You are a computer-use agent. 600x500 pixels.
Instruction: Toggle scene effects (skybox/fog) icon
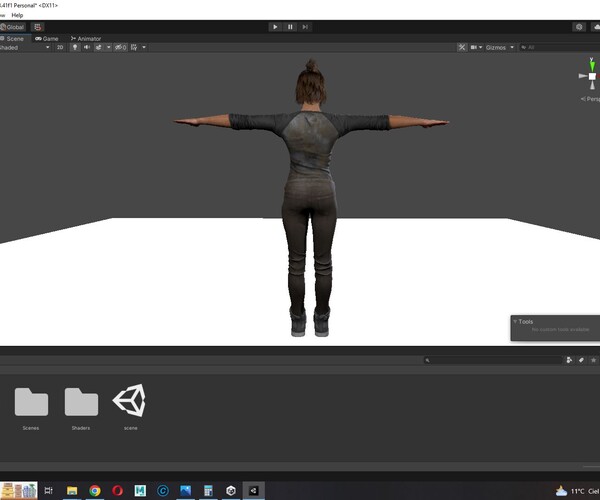tap(98, 47)
